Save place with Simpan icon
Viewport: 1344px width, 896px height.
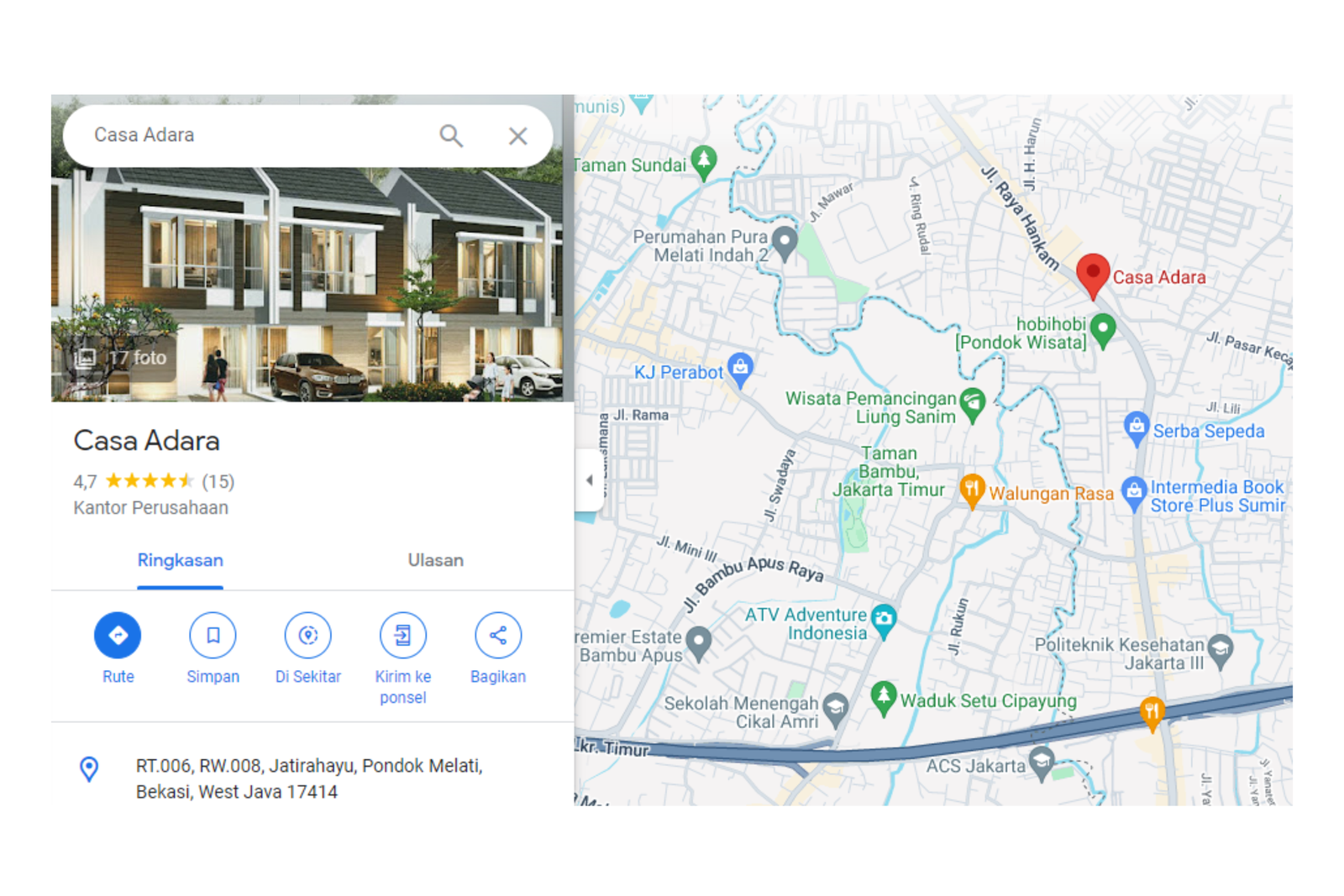pyautogui.click(x=213, y=635)
